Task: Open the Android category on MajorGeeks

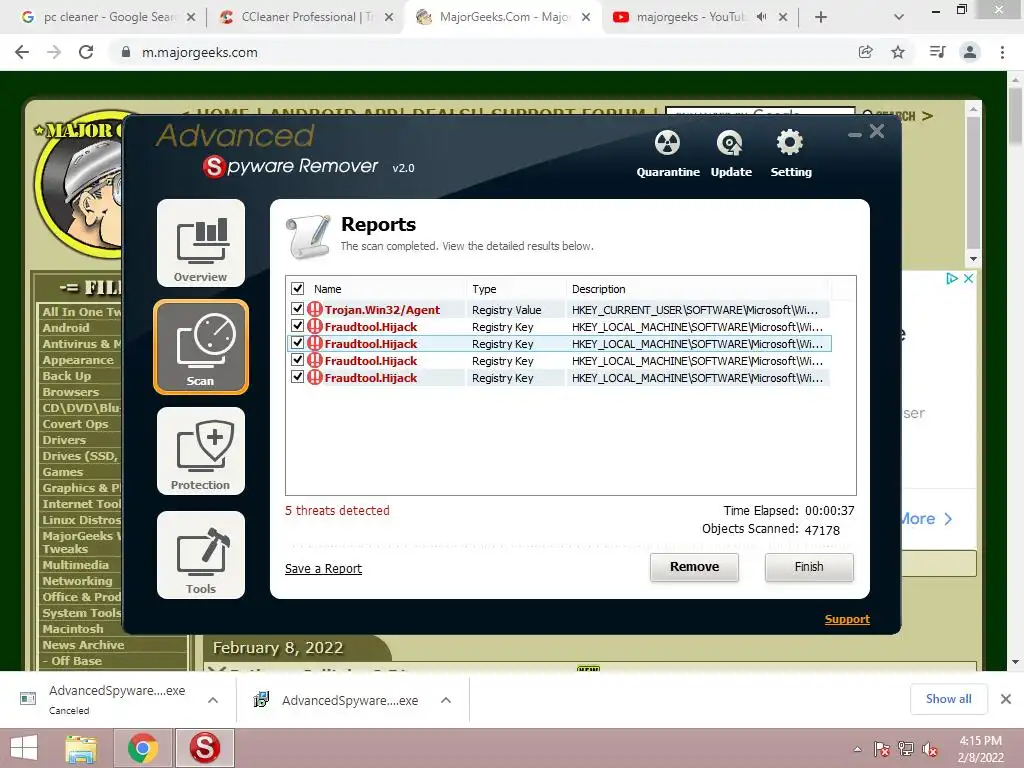Action: click(66, 328)
